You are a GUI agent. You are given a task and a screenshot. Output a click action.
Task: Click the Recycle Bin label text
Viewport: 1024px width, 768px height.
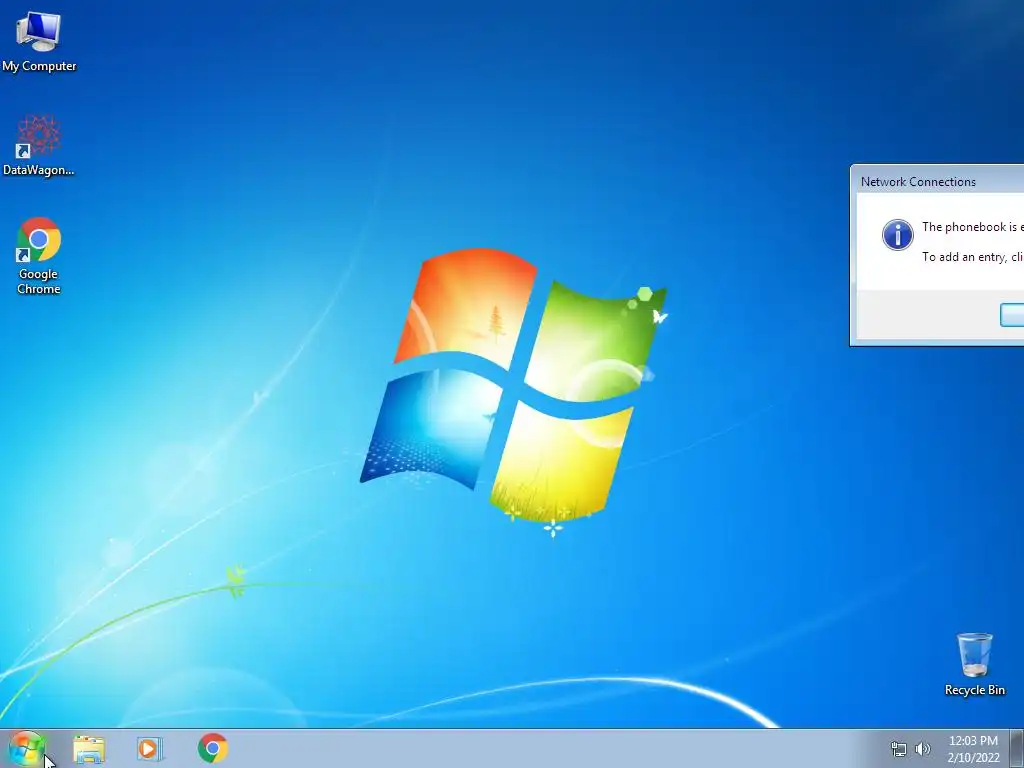tap(975, 690)
